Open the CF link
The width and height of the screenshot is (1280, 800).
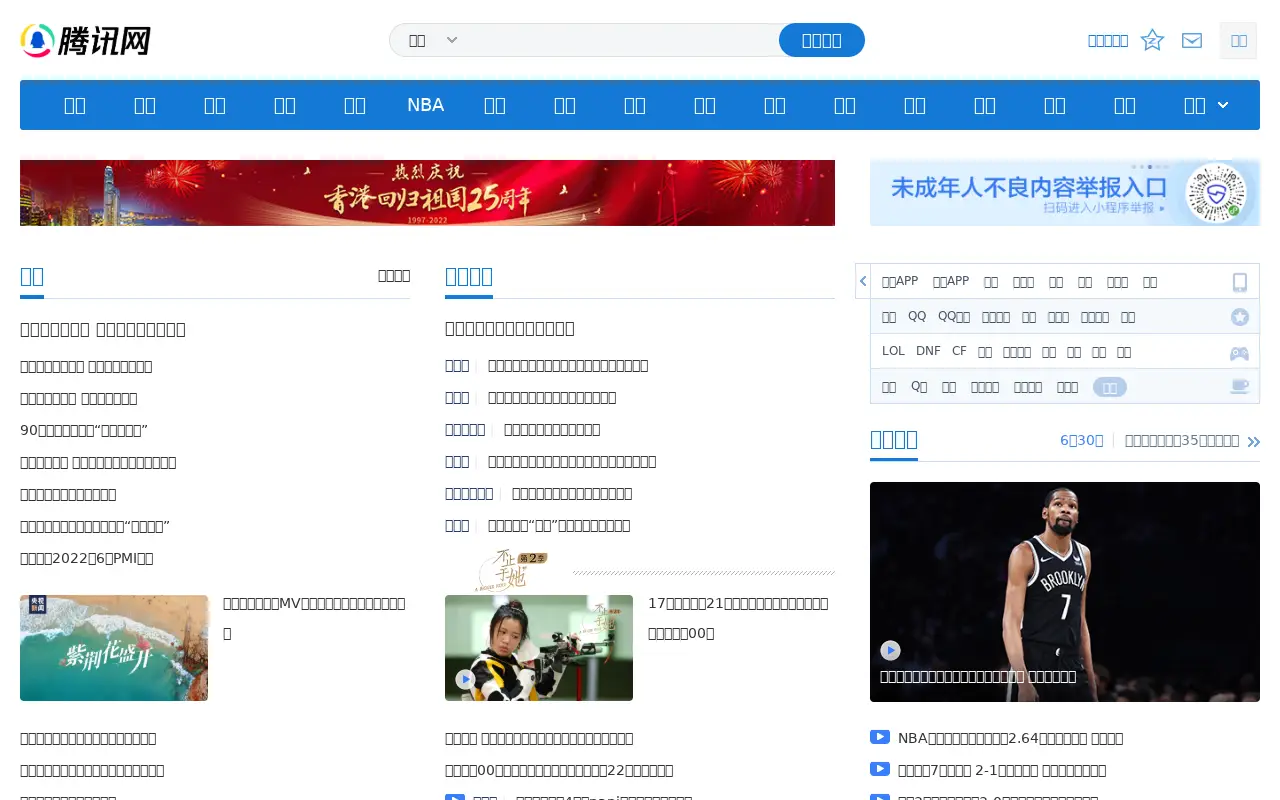[959, 351]
